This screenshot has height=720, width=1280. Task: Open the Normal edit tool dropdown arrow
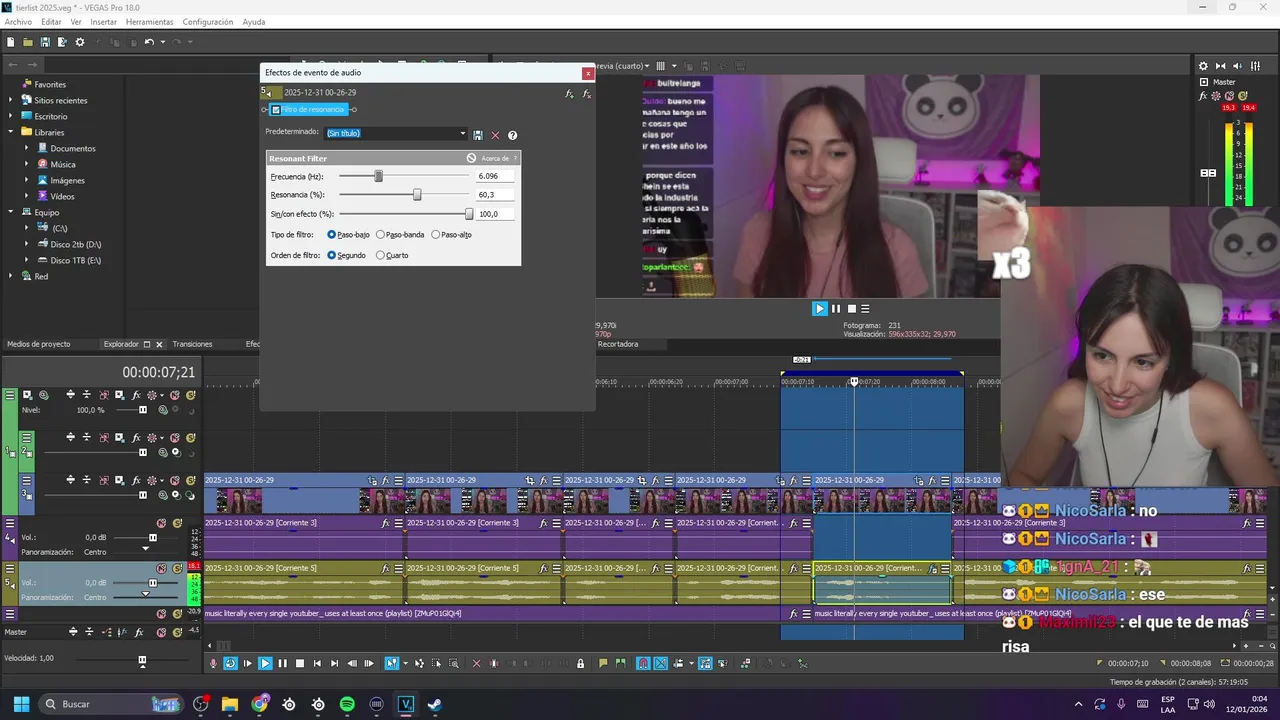(x=405, y=663)
